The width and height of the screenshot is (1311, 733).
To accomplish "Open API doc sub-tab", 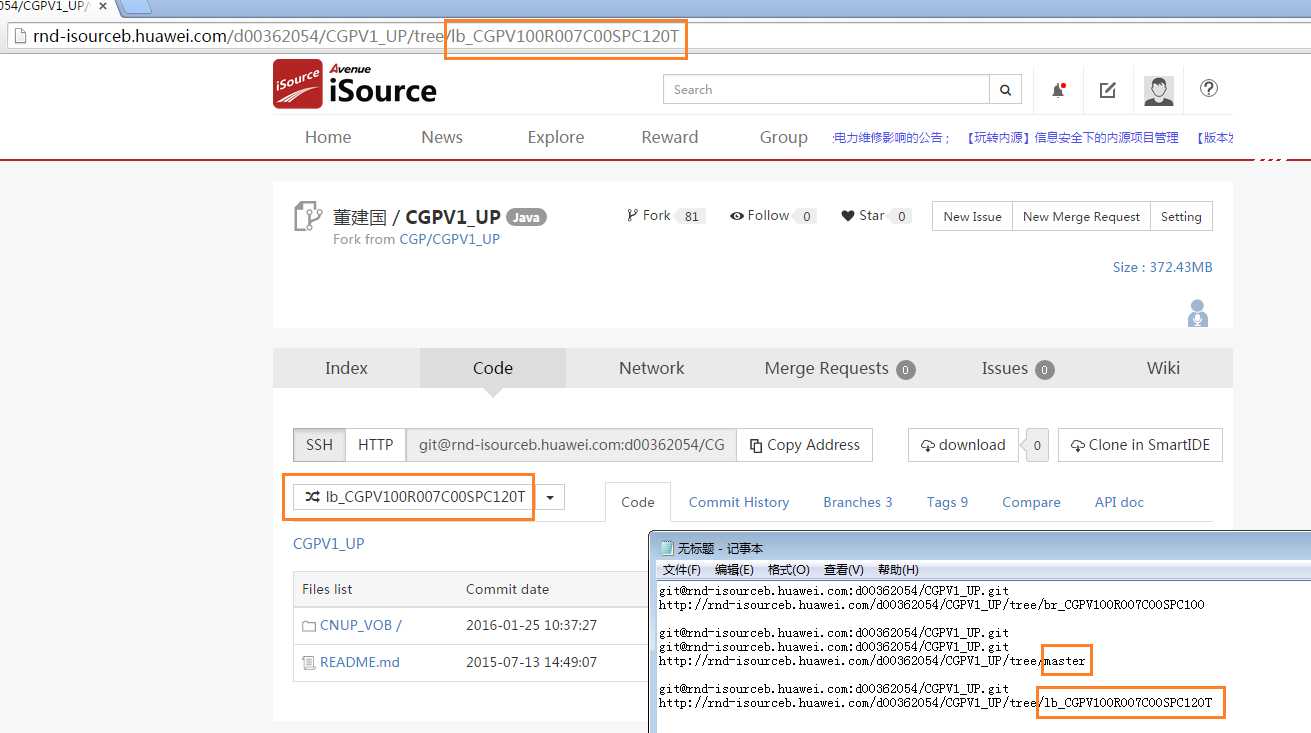I will (x=1119, y=502).
